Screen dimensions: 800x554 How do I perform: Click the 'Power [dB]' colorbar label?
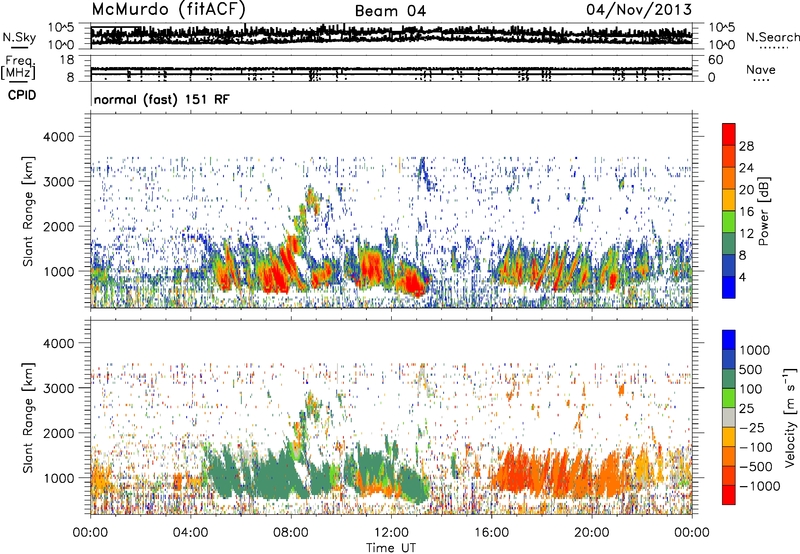(x=763, y=211)
